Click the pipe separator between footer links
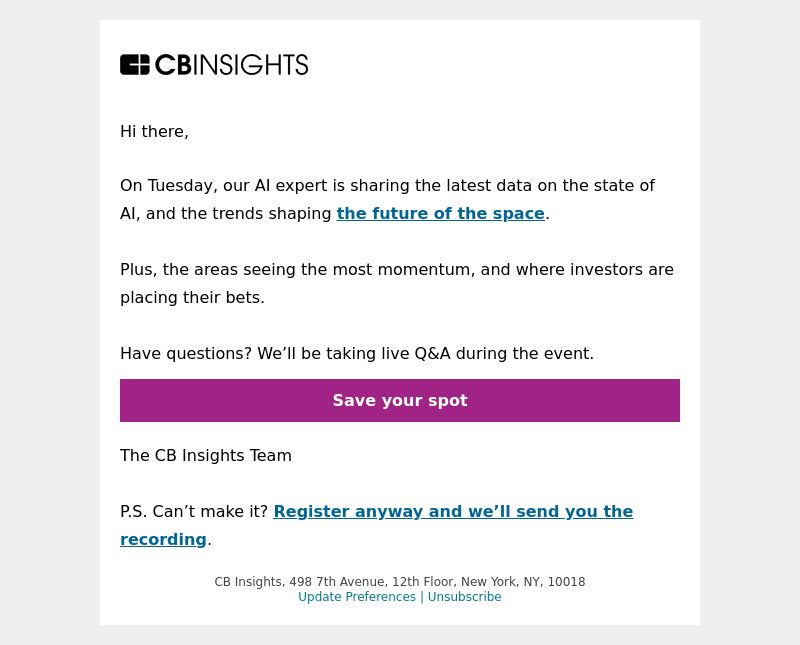 [x=421, y=597]
